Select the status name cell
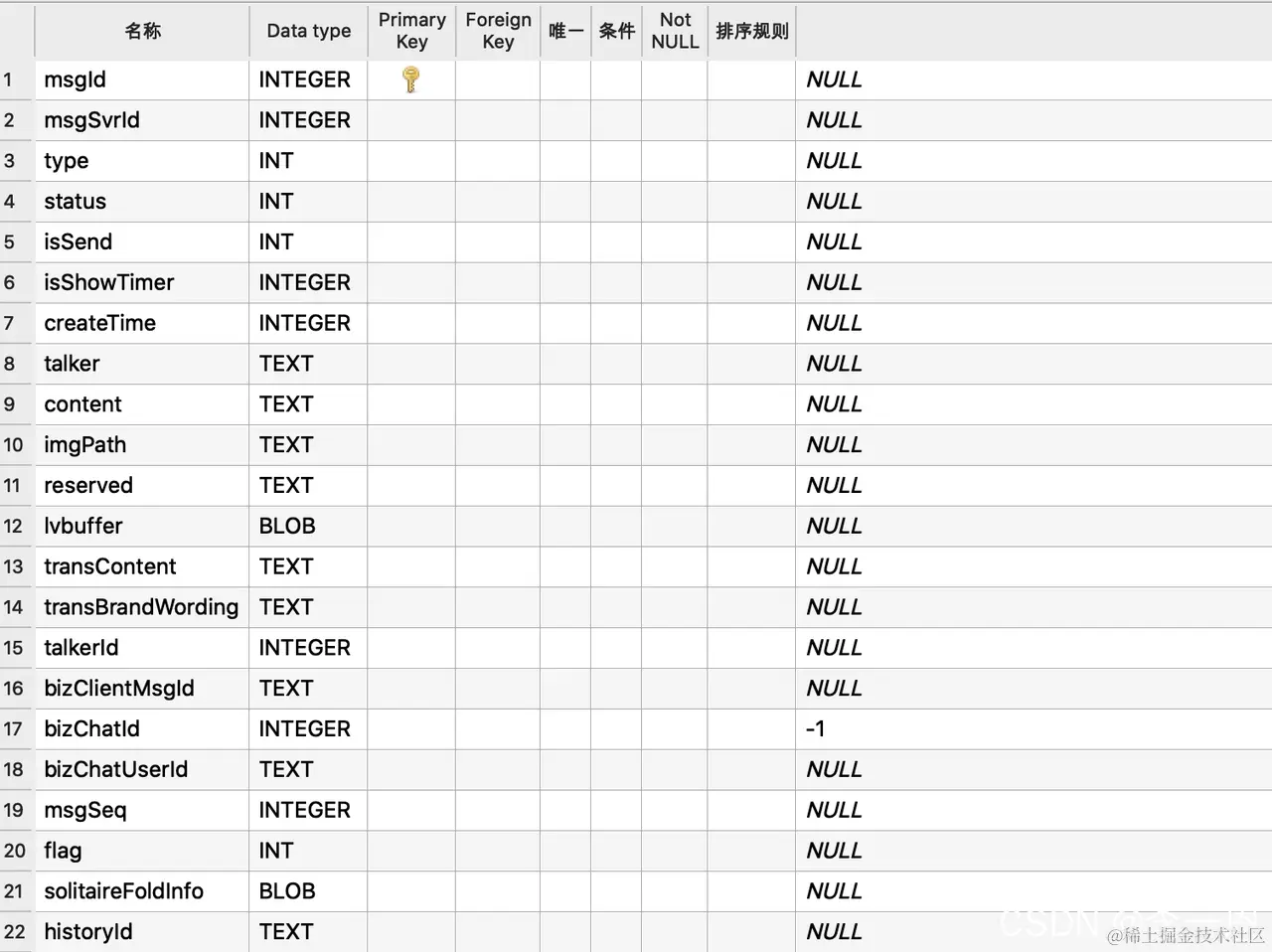 (142, 202)
